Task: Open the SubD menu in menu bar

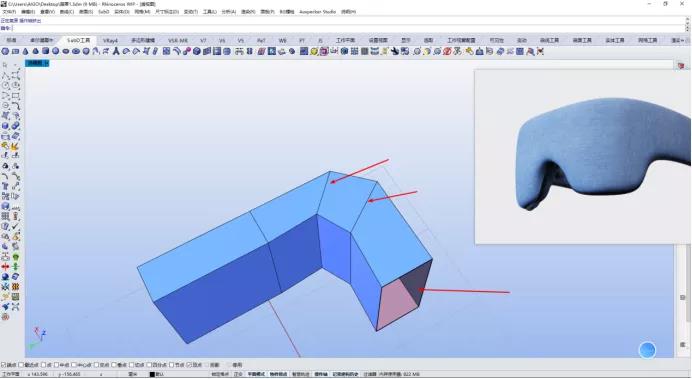Action: (104, 12)
